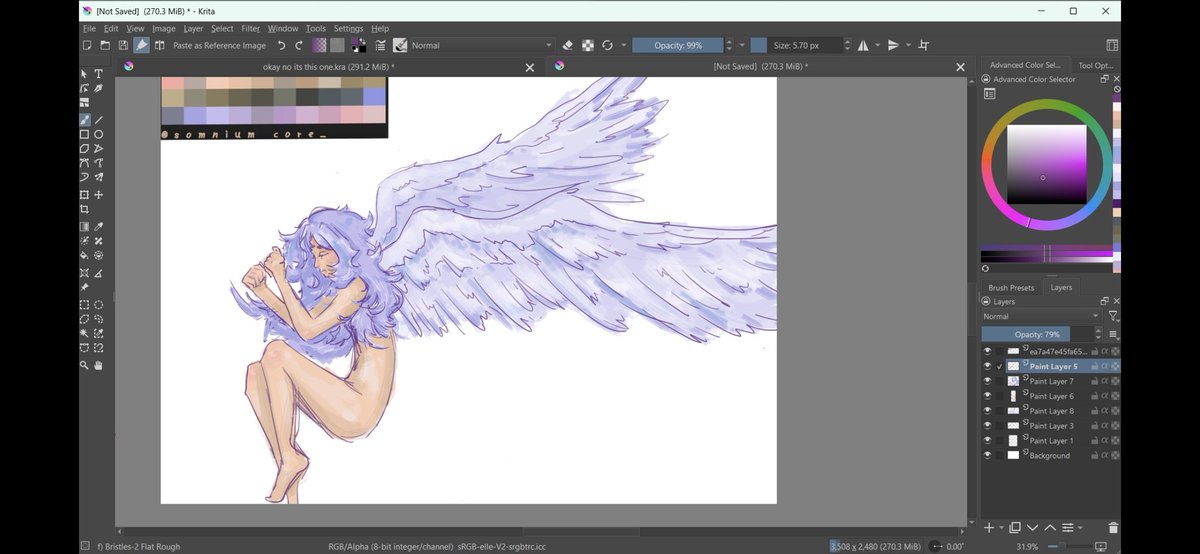Tick the selection checkbox on Paint Layer 8
Screen dimensions: 1200x554
999,411
